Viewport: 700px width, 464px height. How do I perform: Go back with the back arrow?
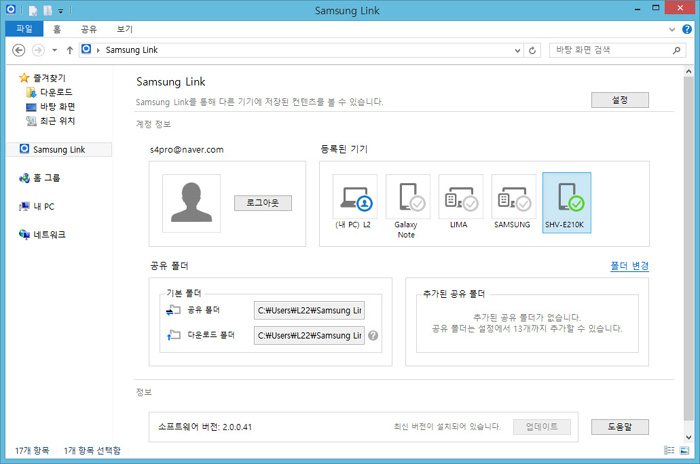click(18, 50)
